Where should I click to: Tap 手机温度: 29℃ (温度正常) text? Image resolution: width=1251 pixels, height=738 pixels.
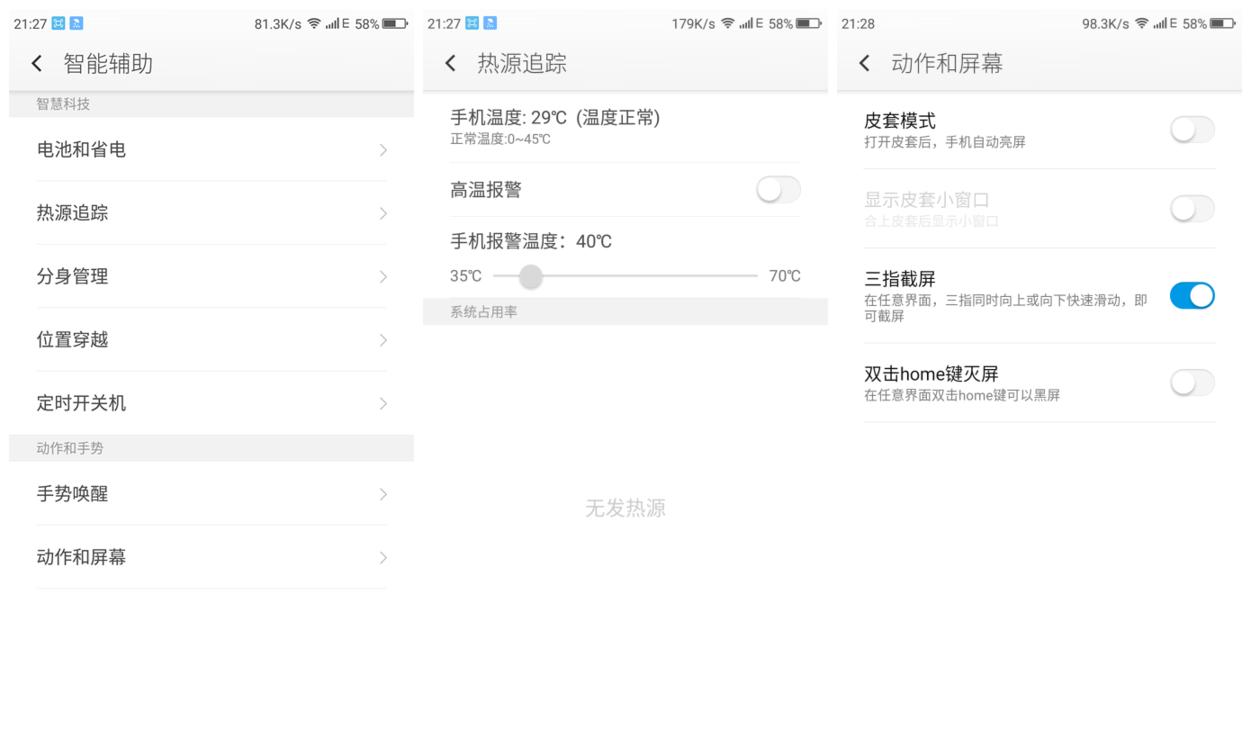555,118
